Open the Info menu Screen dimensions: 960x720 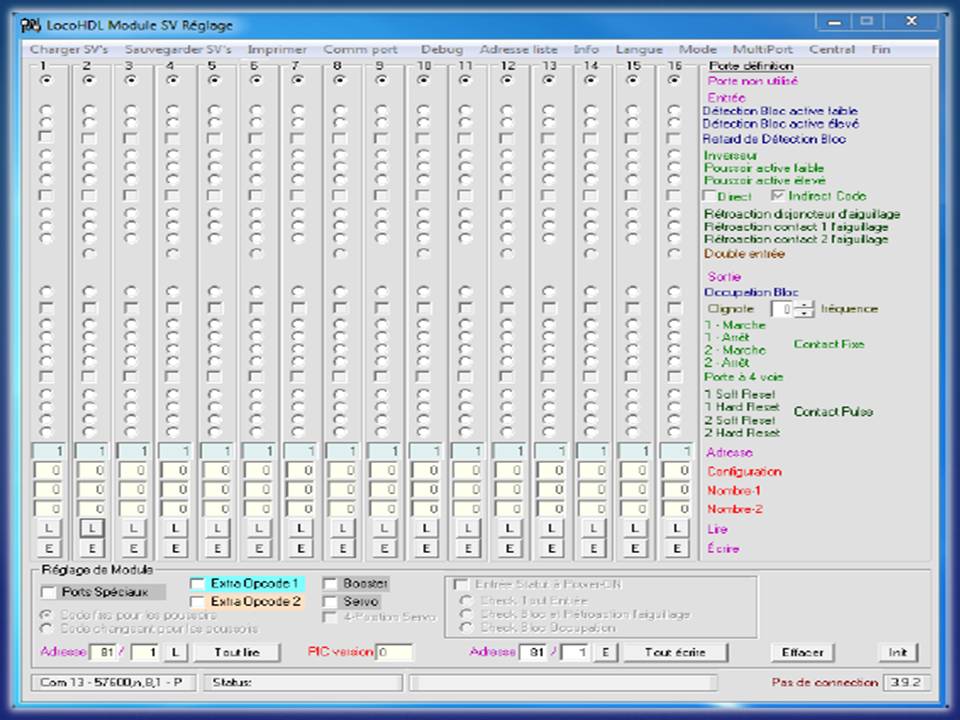click(586, 50)
